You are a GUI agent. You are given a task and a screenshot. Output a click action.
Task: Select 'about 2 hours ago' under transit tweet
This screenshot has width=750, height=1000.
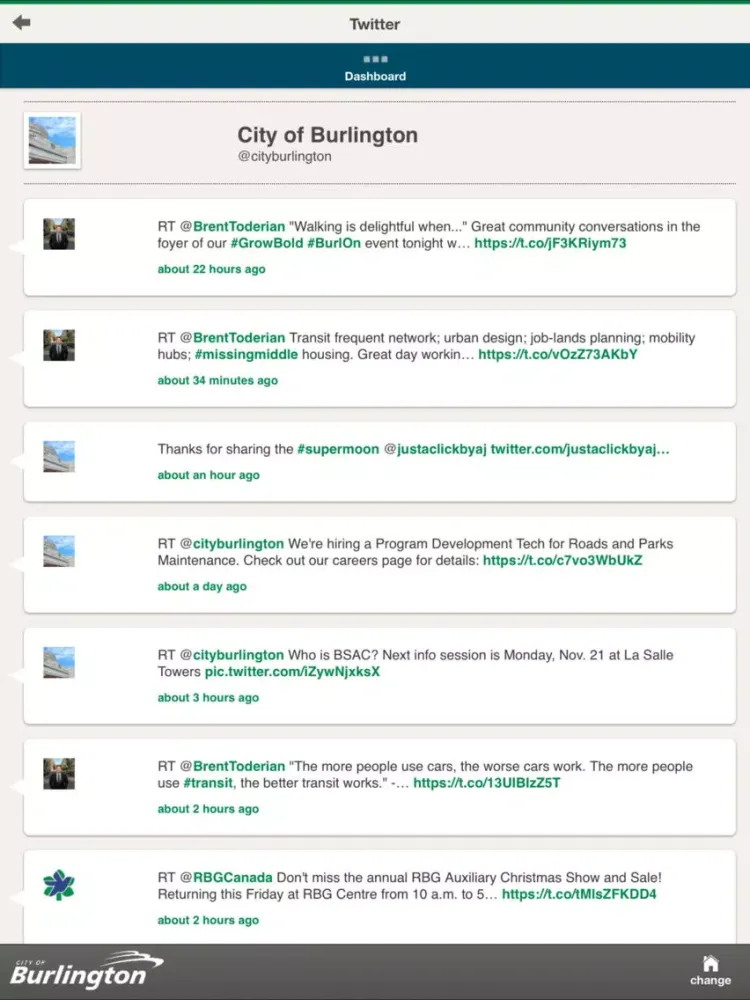pos(208,809)
